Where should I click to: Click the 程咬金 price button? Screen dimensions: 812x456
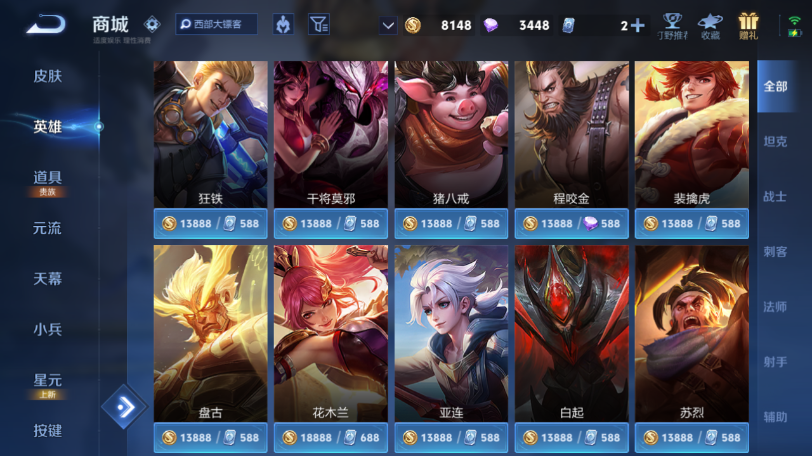[x=572, y=224]
